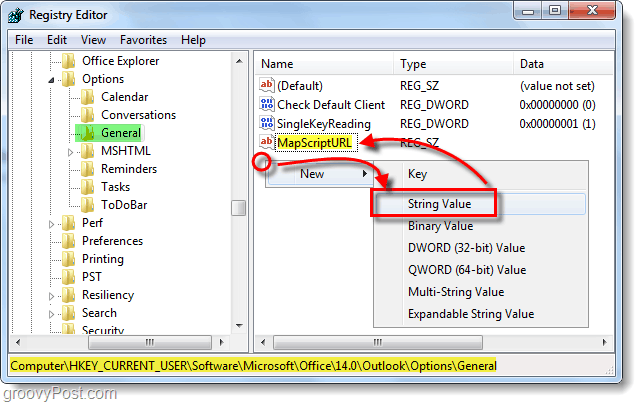Click the Preferences folder icon
Screen dimensions: 643x404
69,242
